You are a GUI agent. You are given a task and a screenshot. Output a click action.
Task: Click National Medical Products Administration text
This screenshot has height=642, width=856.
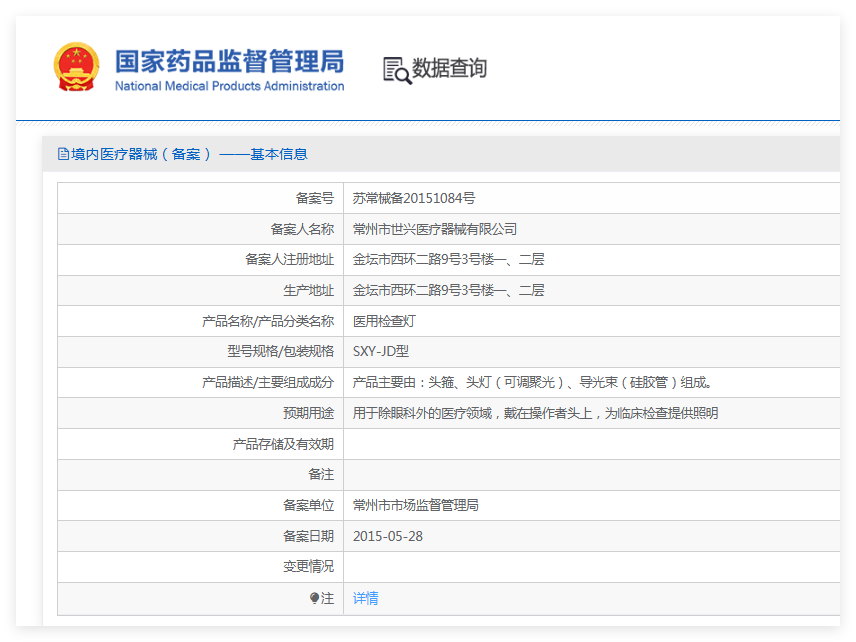coord(229,86)
